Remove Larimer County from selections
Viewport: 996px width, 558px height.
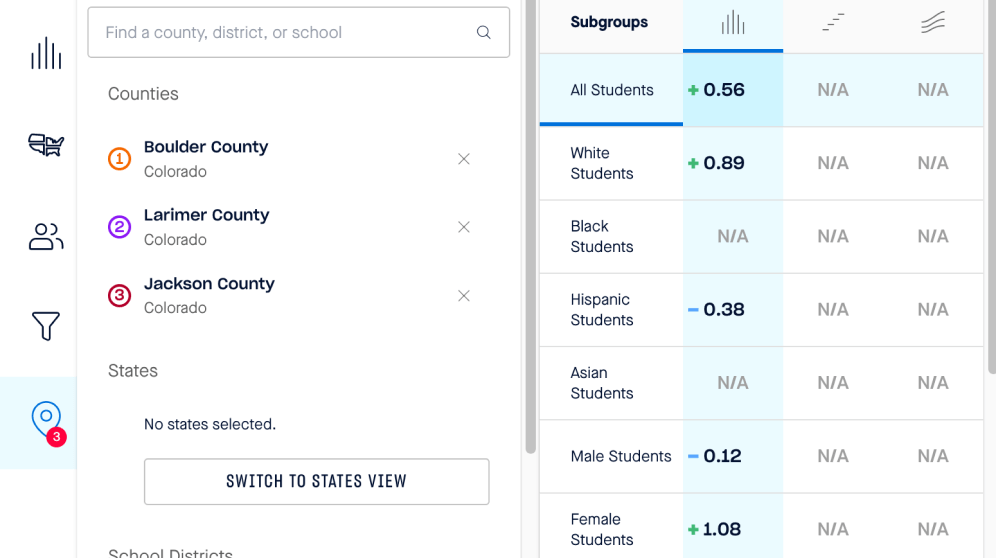(464, 227)
